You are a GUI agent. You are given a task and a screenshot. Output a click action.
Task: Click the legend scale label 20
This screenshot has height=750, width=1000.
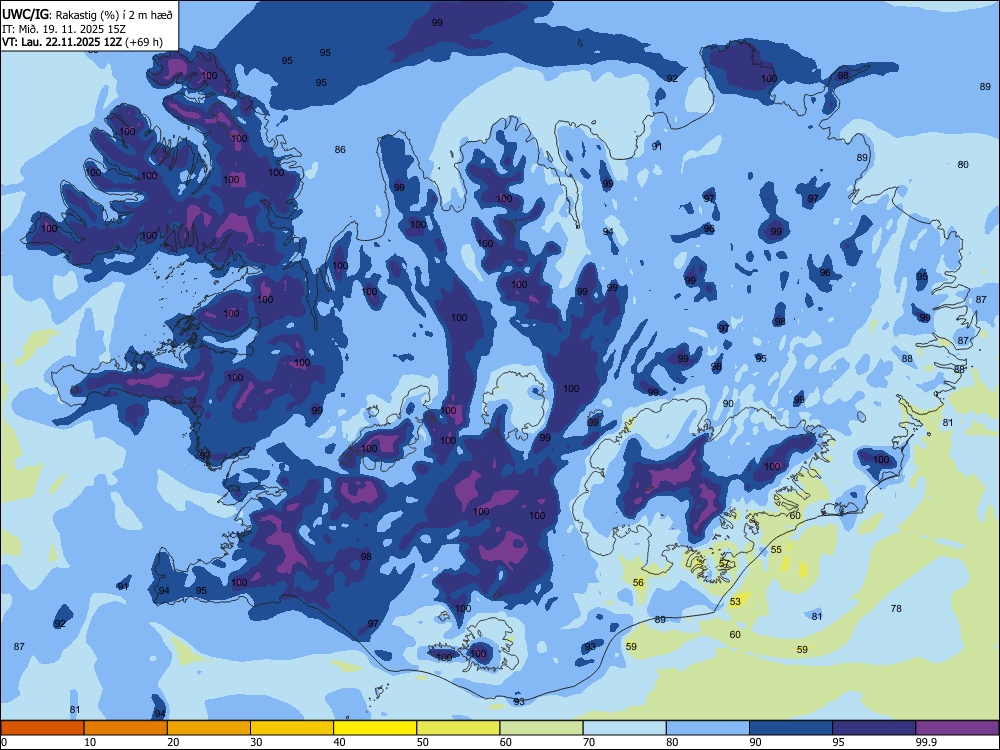173,742
